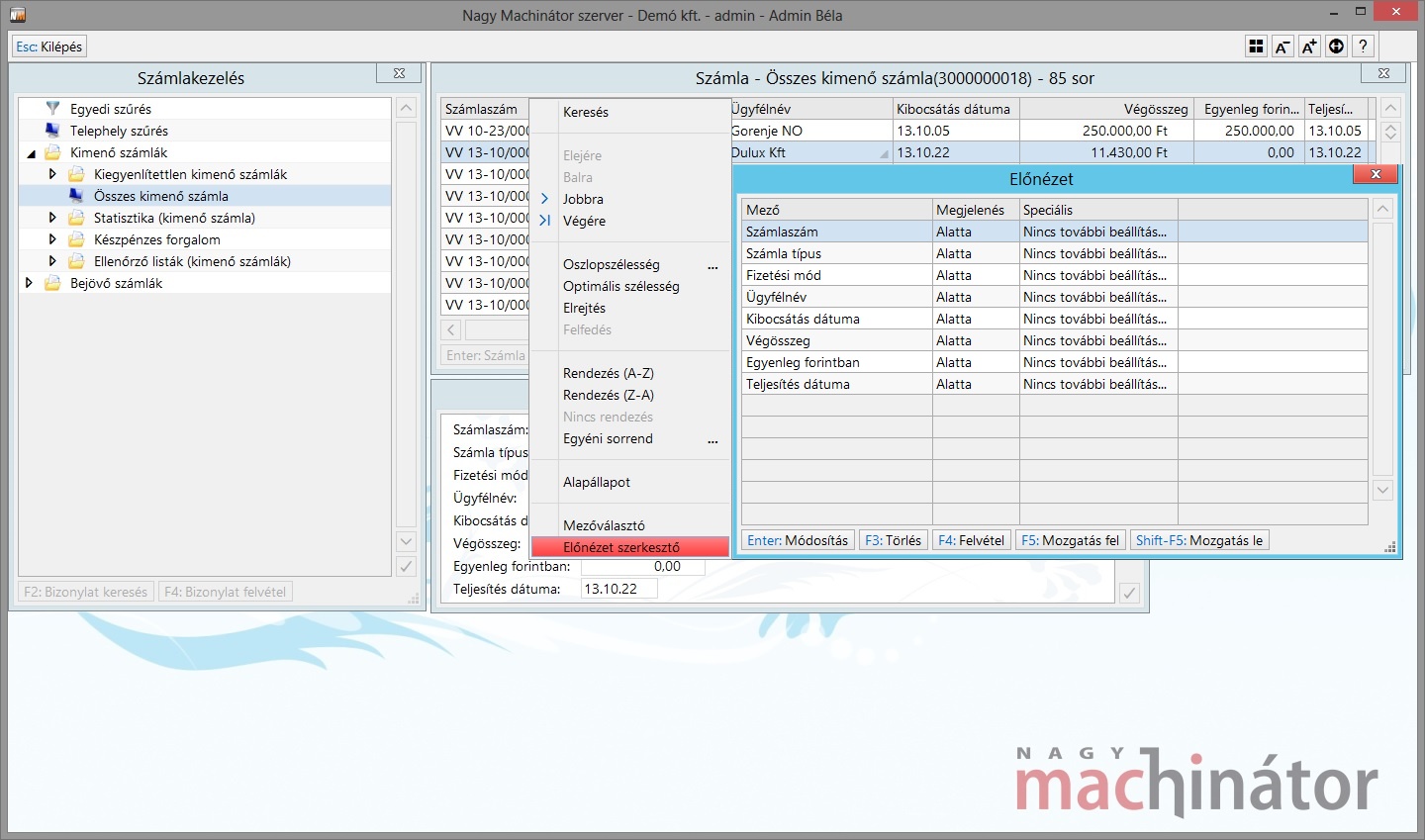Open the Dulux Kft cell dropdown triangle
Viewport: 1425px width, 840px height.
coord(884,154)
